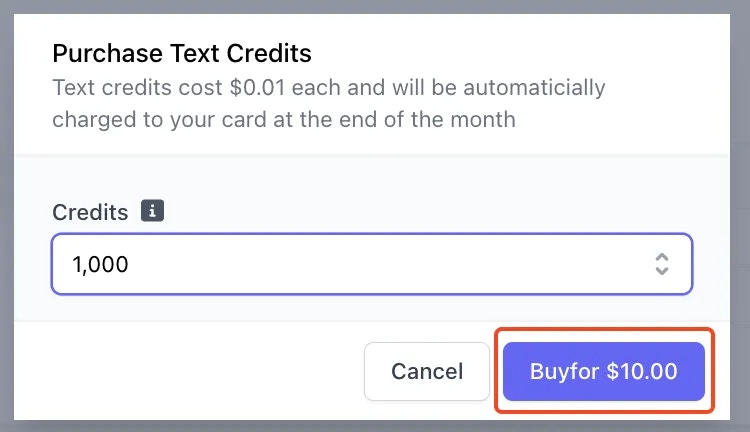Click the Purchase Text Credits heading

pos(182,53)
